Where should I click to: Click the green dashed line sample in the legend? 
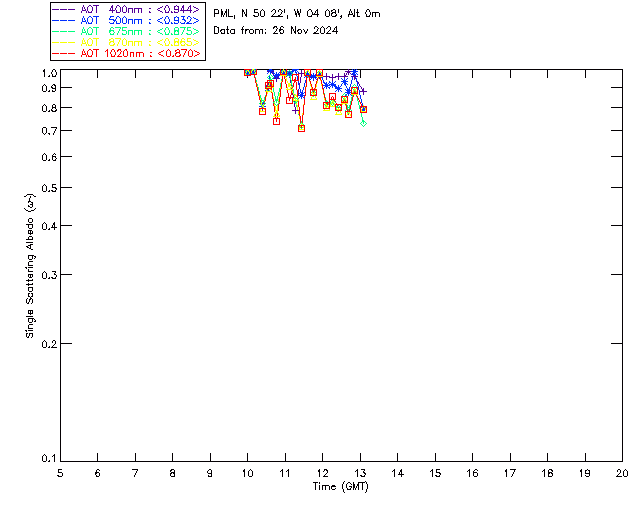[x=64, y=31]
